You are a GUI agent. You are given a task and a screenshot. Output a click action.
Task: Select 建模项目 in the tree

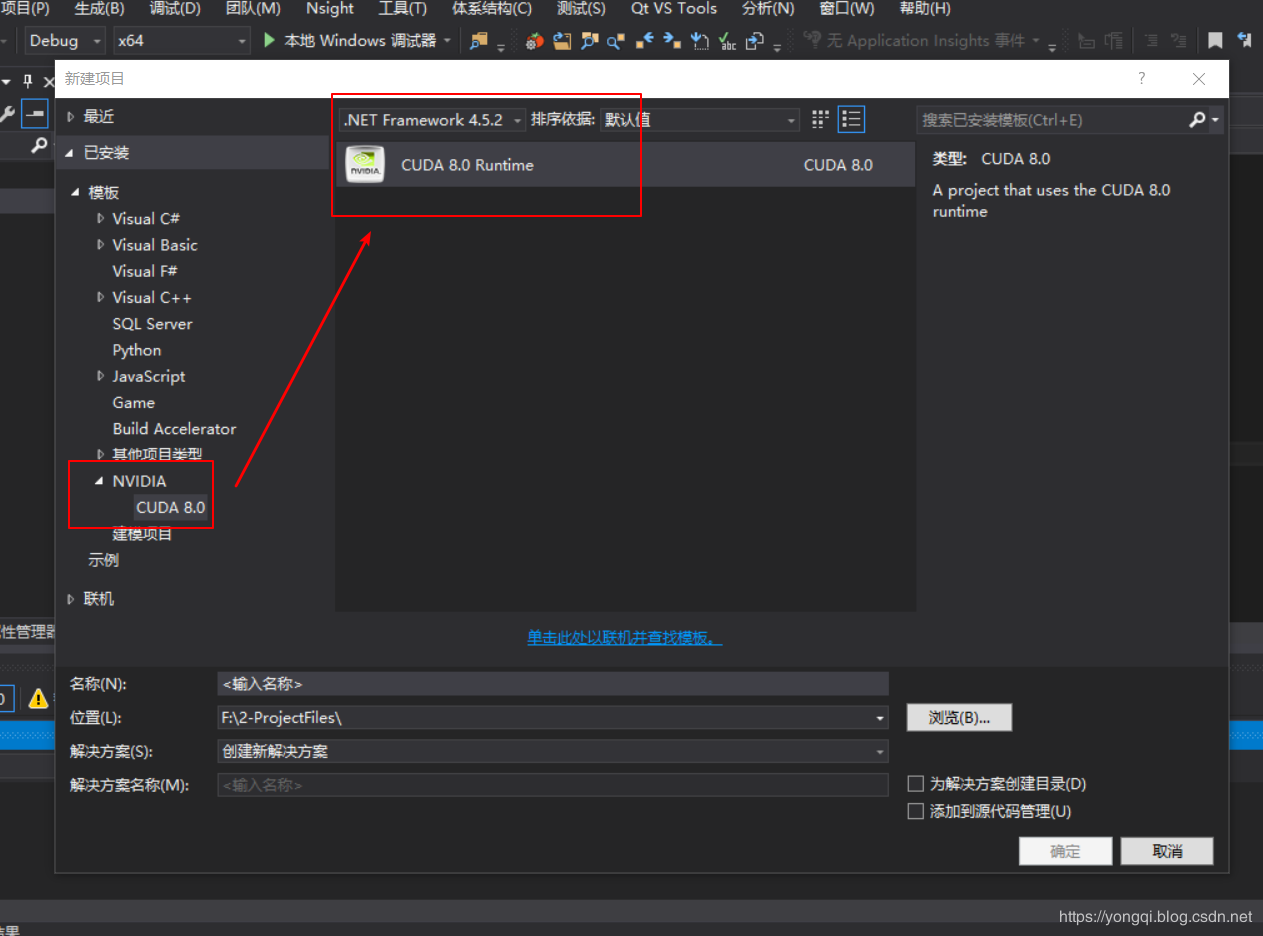tap(142, 534)
